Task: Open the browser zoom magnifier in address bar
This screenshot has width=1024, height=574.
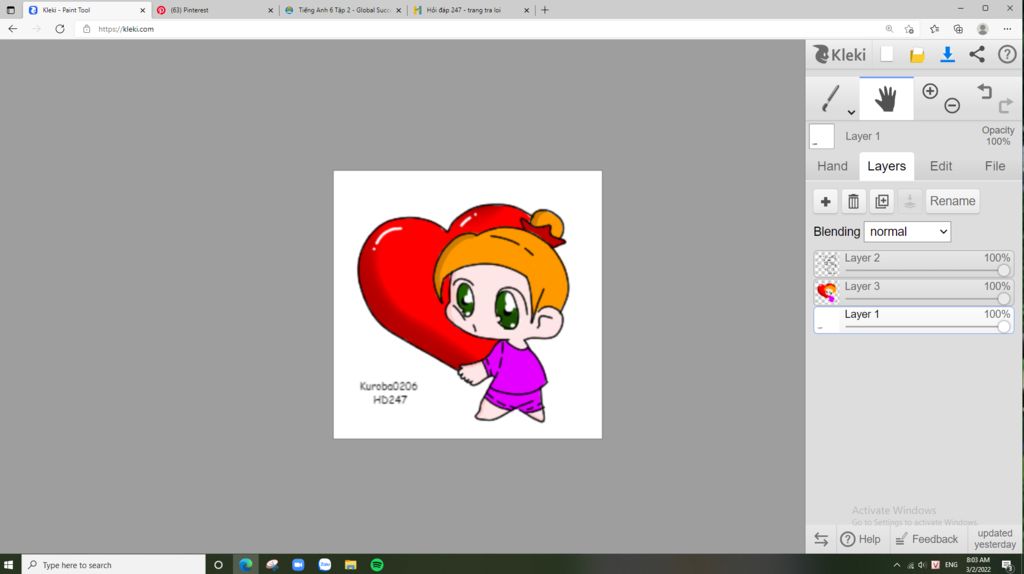Action: tap(889, 29)
